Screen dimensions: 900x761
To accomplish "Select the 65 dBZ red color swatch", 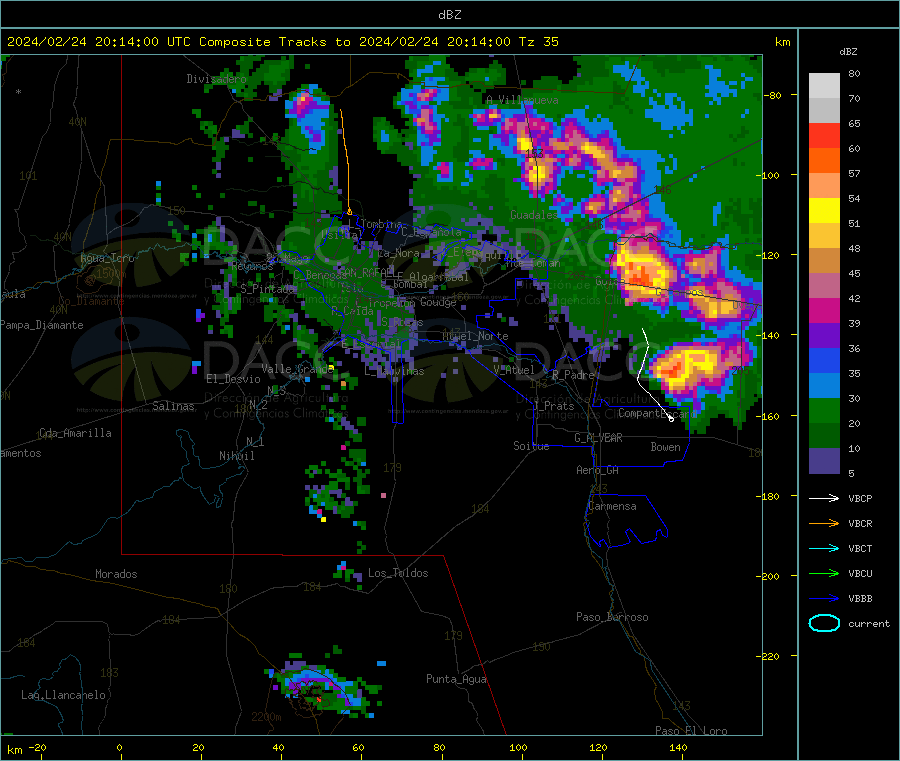I will coord(824,135).
